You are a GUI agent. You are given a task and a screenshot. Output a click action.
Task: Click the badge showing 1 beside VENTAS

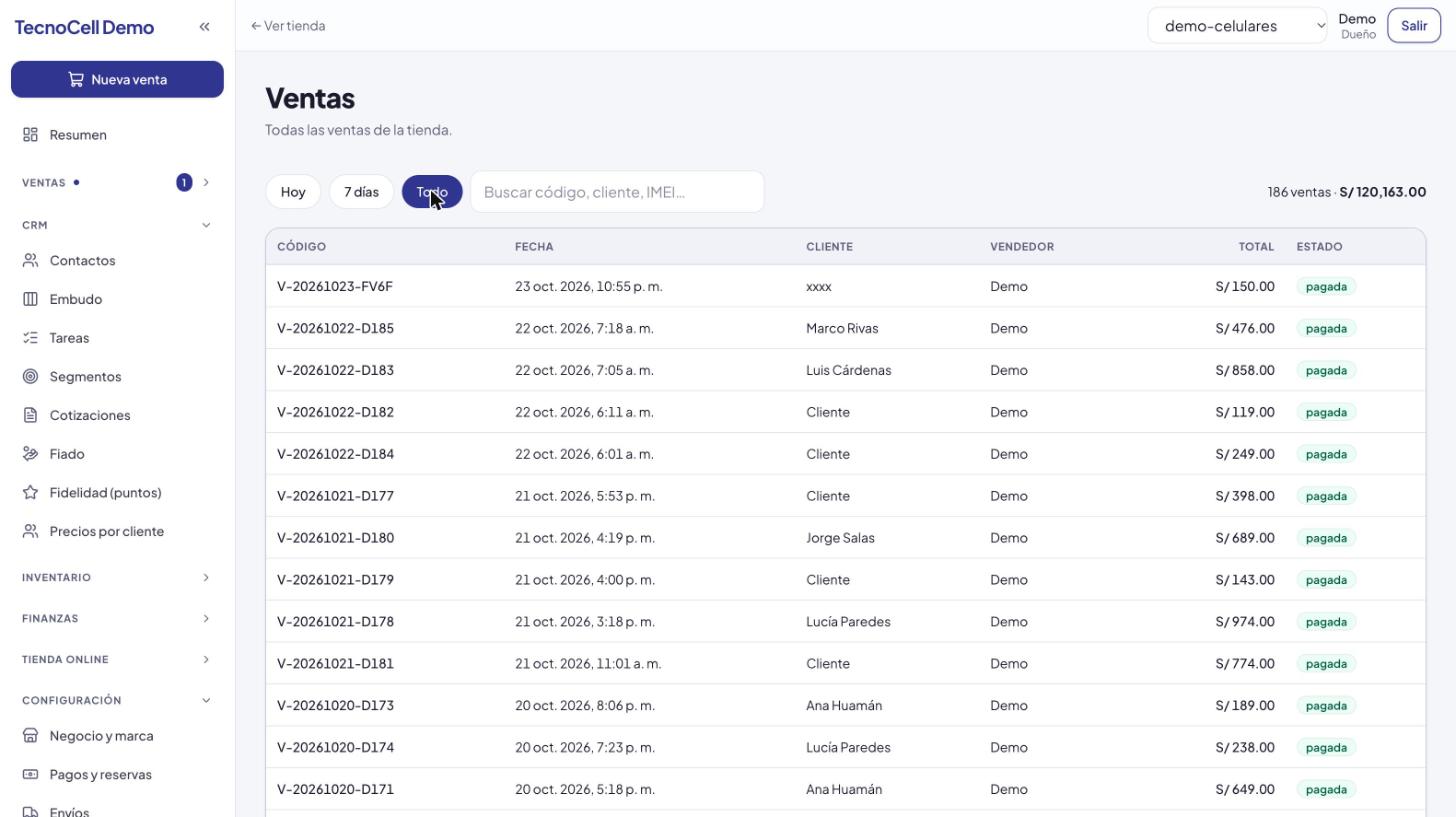(184, 183)
